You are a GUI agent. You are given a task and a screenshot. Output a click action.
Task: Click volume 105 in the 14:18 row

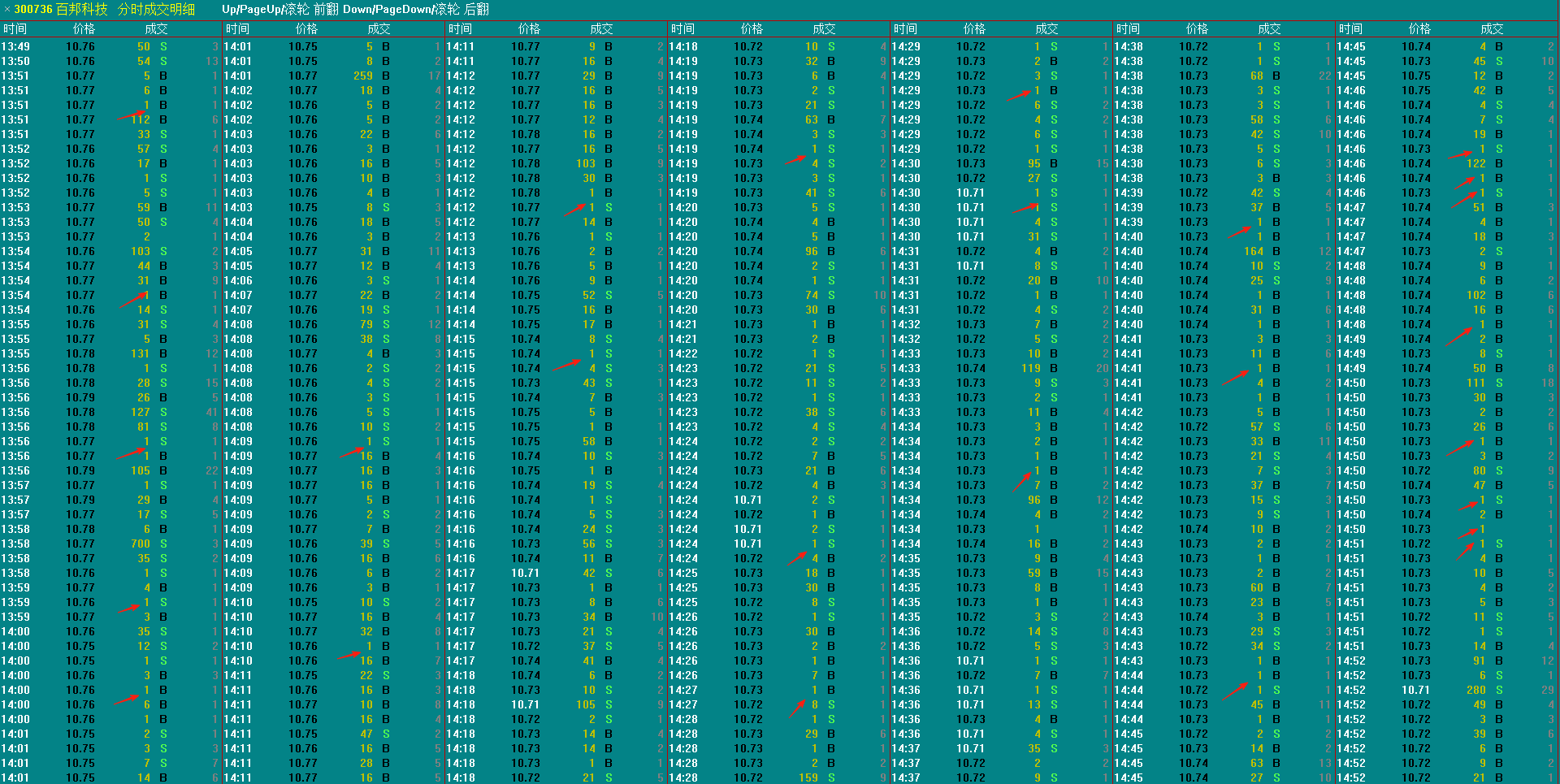click(586, 704)
